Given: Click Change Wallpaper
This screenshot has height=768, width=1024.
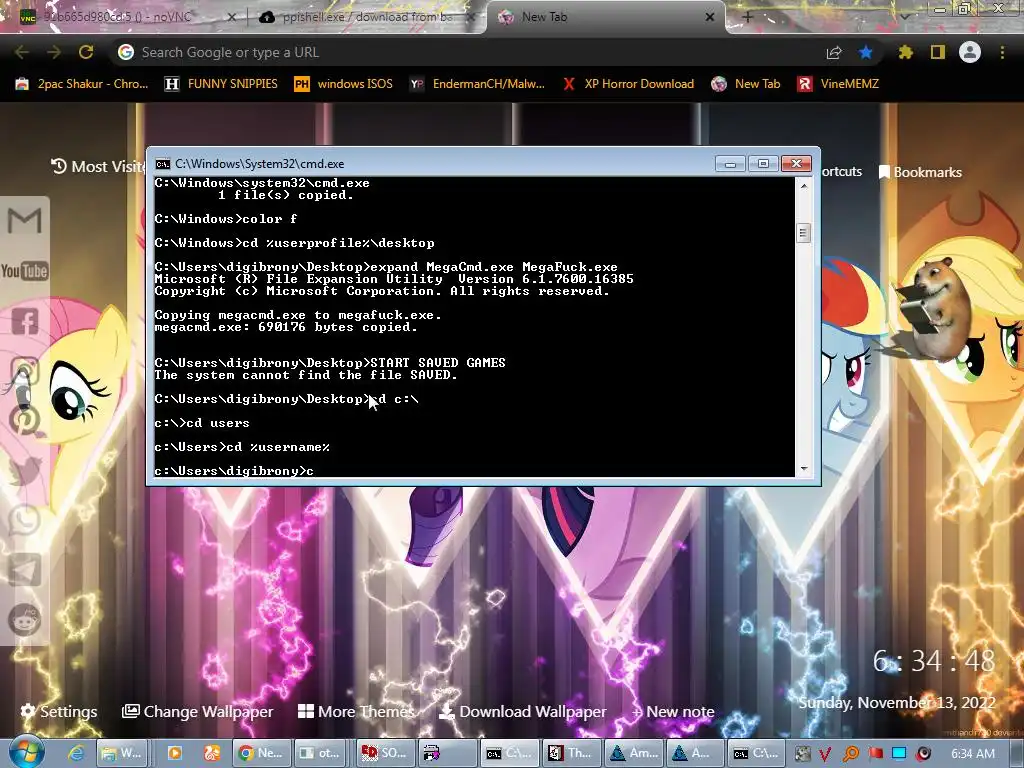Looking at the screenshot, I should pos(197,711).
